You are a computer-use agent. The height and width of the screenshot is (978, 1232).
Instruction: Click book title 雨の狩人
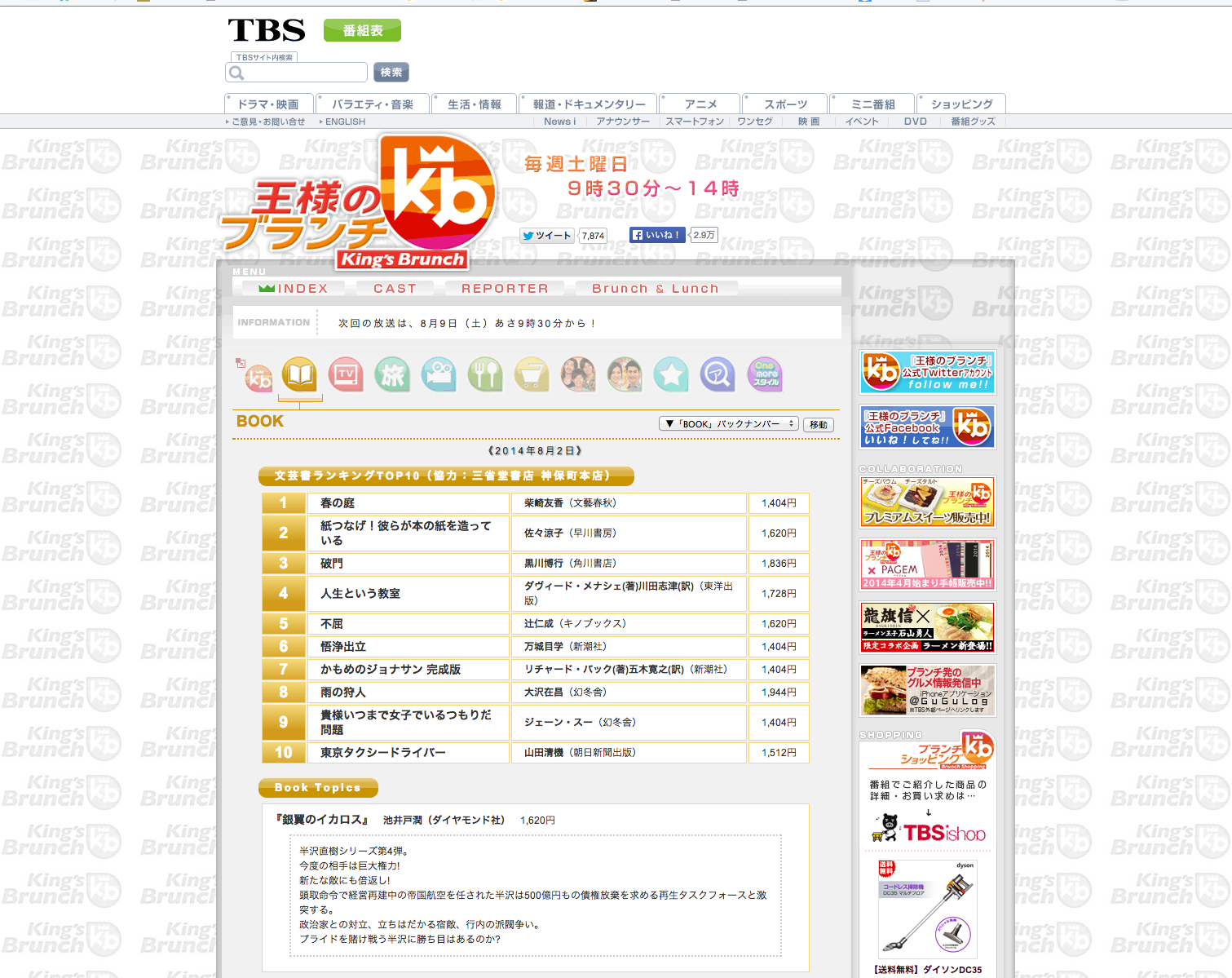click(x=343, y=693)
